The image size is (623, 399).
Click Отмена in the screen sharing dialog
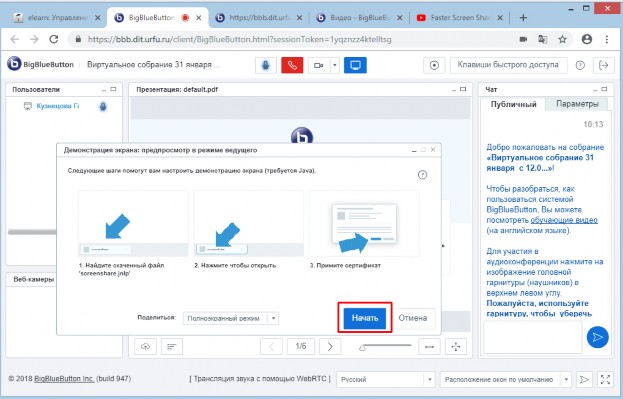pyautogui.click(x=413, y=318)
